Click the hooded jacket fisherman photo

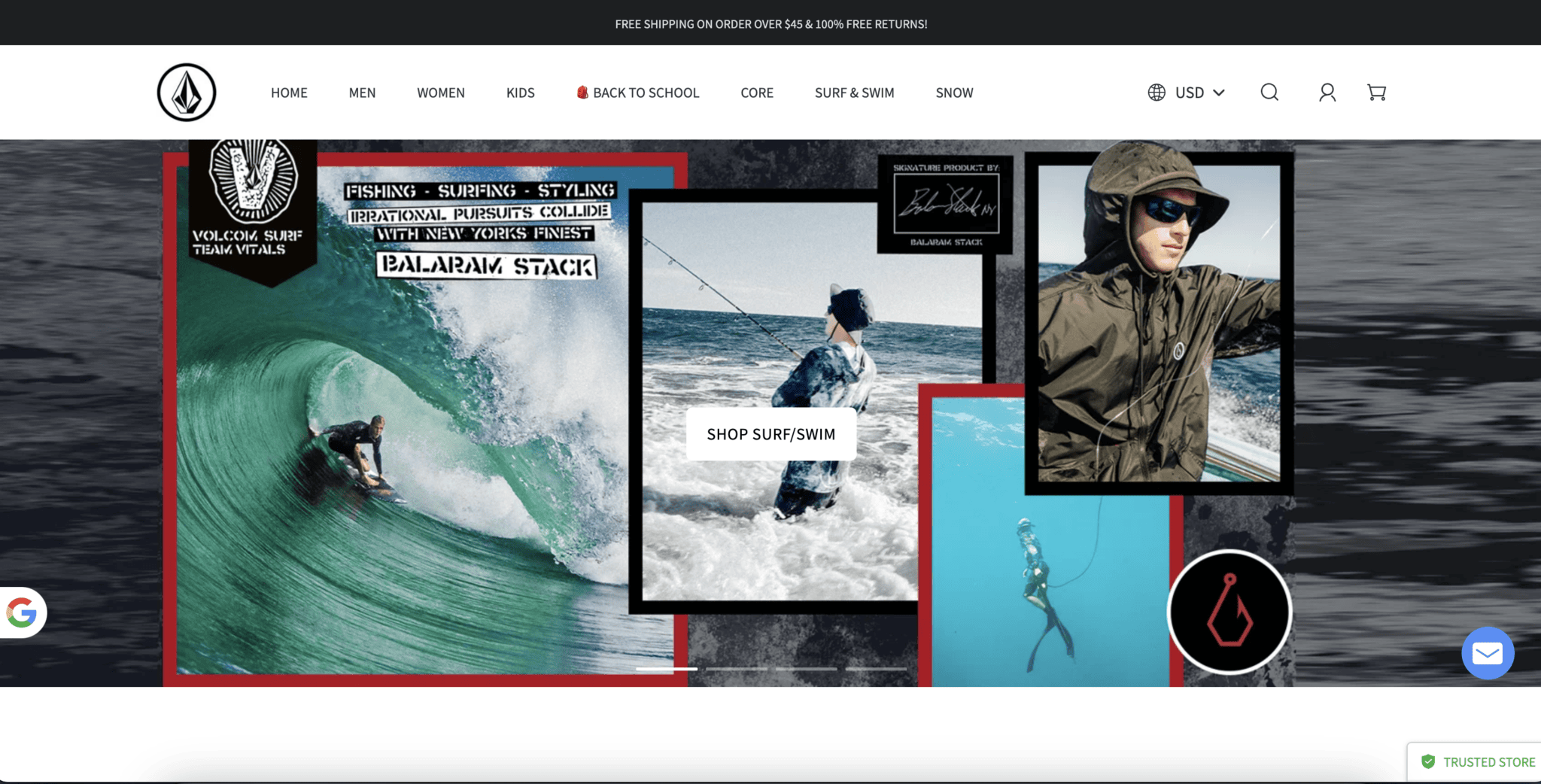1159,324
